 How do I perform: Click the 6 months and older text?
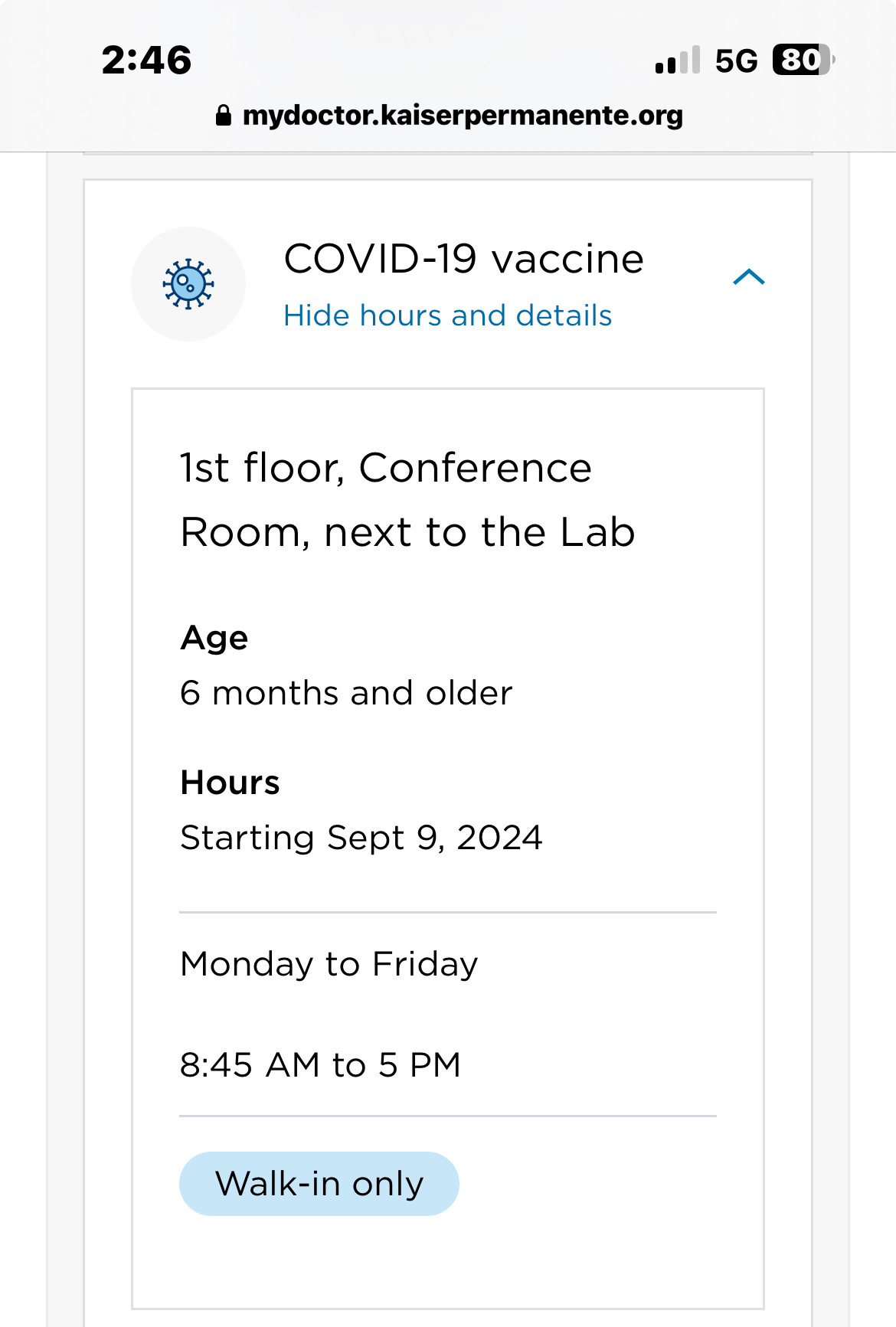click(x=346, y=693)
